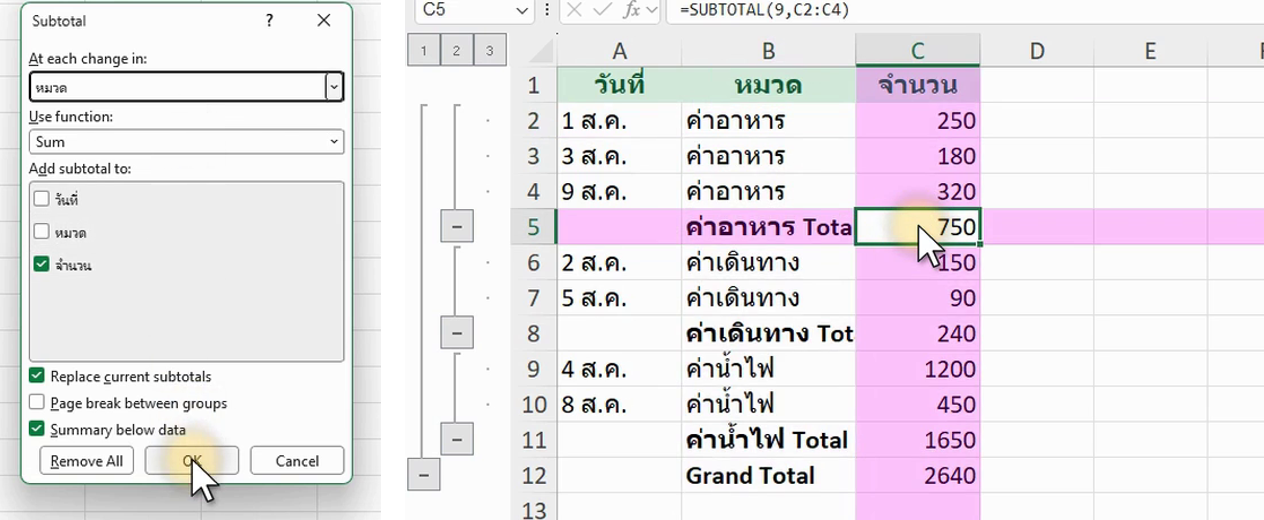Click cell with value 240

918,333
